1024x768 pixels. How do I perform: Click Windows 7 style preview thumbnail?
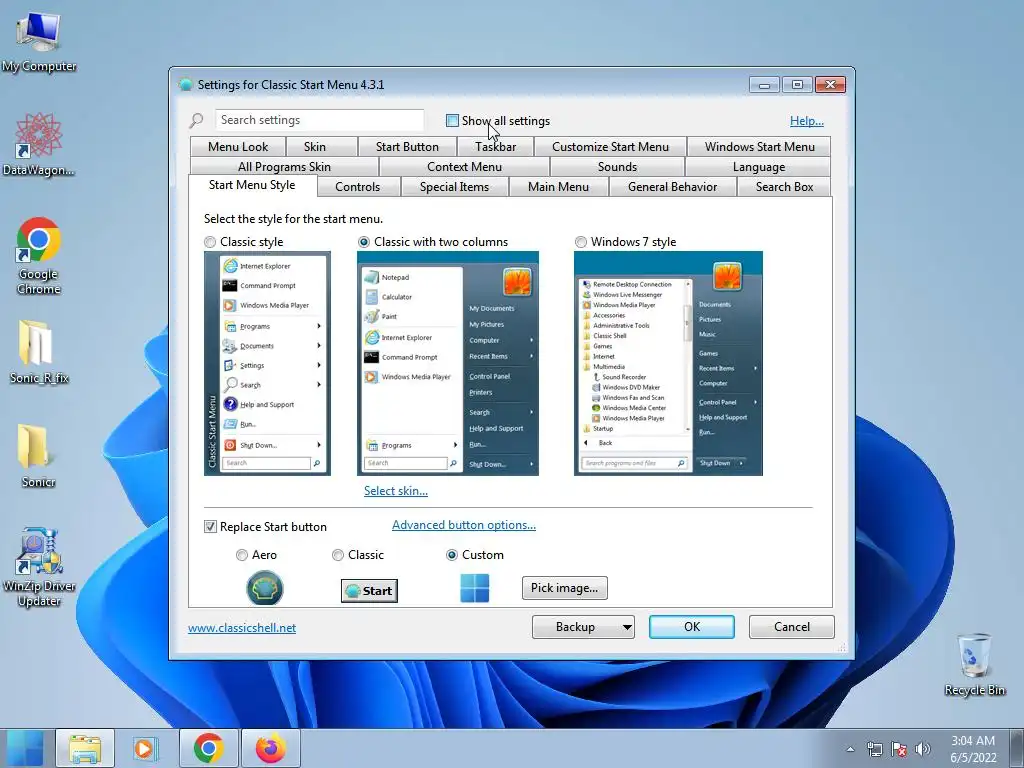(668, 363)
